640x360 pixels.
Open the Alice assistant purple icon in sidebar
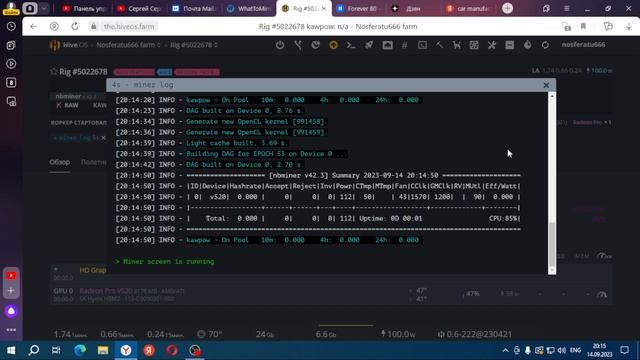click(x=11, y=311)
